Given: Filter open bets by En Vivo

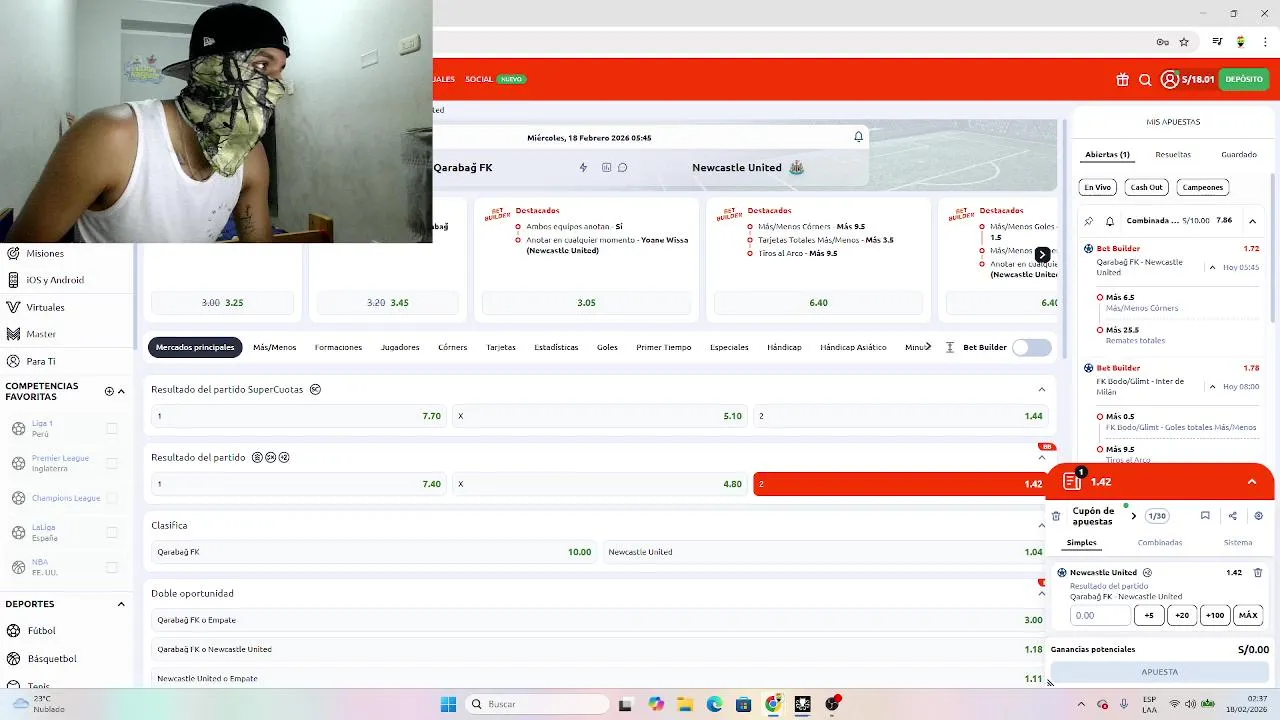Looking at the screenshot, I should pyautogui.click(x=1097, y=187).
